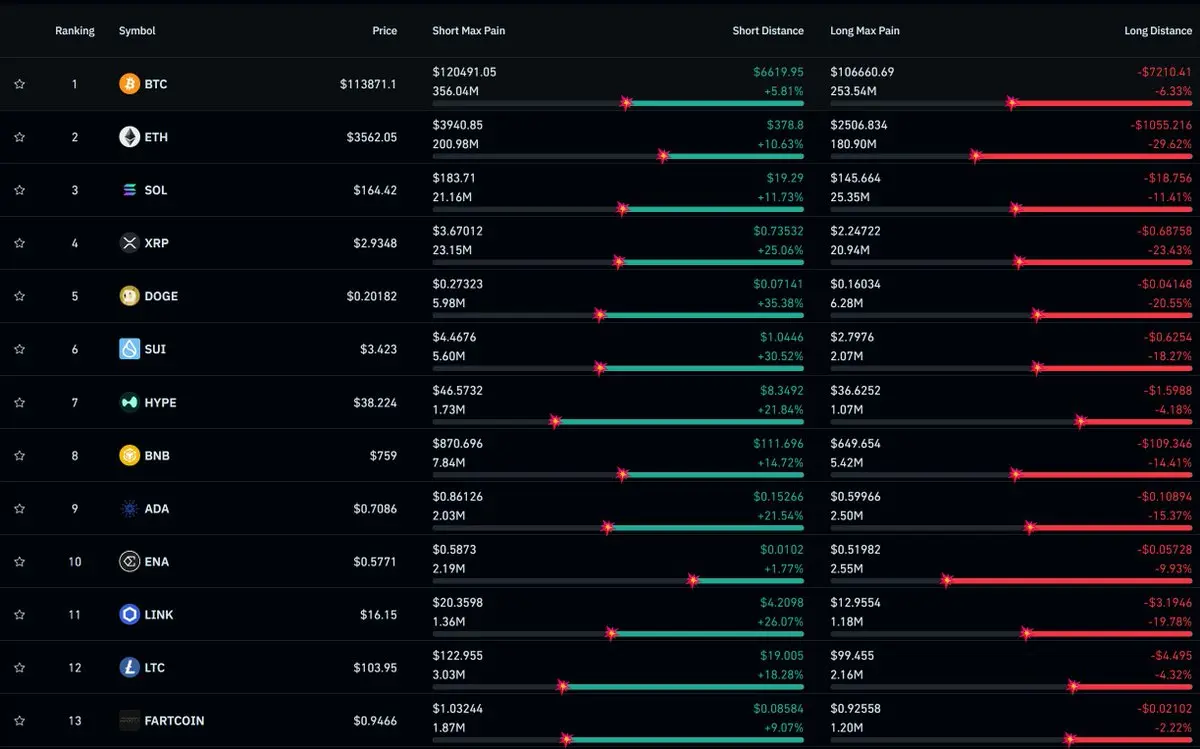Click BTC long distance red bar
Image resolution: width=1200 pixels, height=749 pixels.
pos(1101,103)
